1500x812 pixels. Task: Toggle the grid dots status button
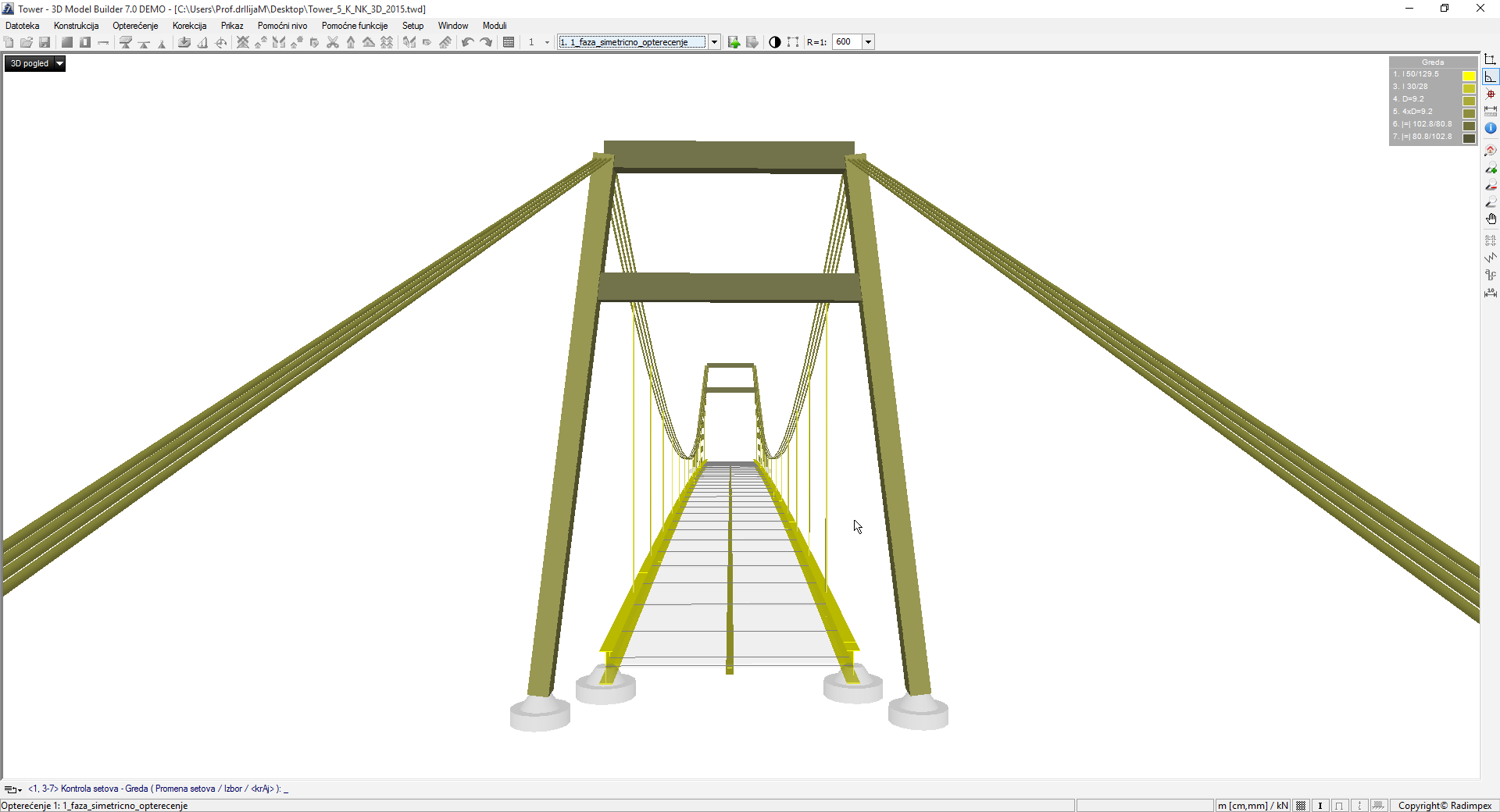[x=1301, y=806]
